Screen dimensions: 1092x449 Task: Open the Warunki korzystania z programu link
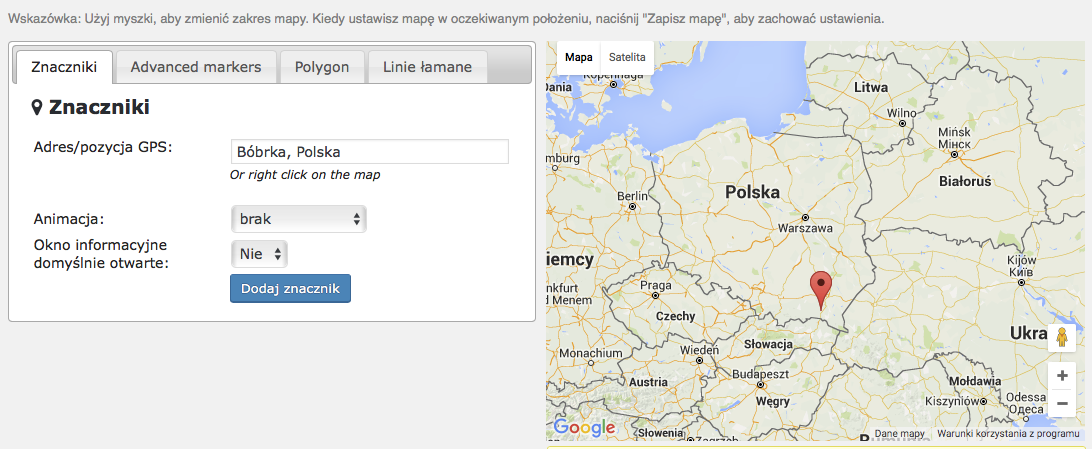coord(1008,433)
